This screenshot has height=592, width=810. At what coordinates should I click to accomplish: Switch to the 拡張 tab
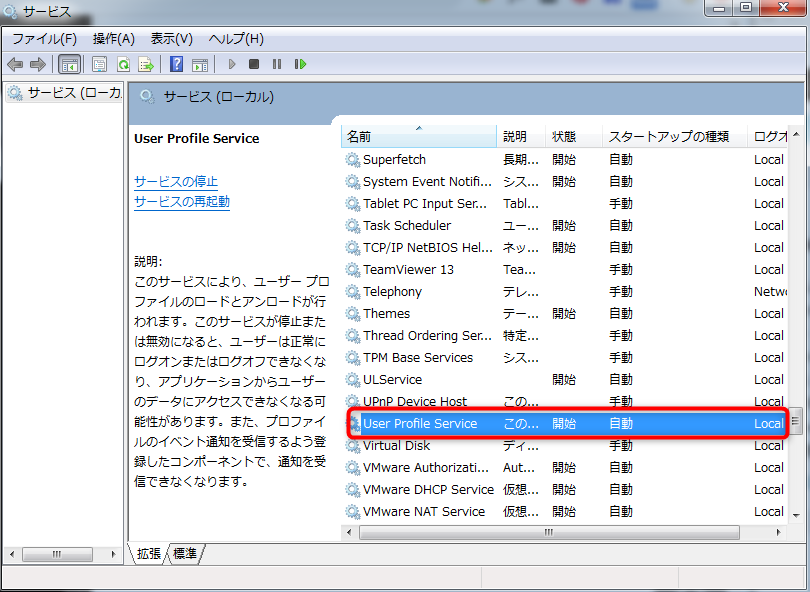(149, 554)
